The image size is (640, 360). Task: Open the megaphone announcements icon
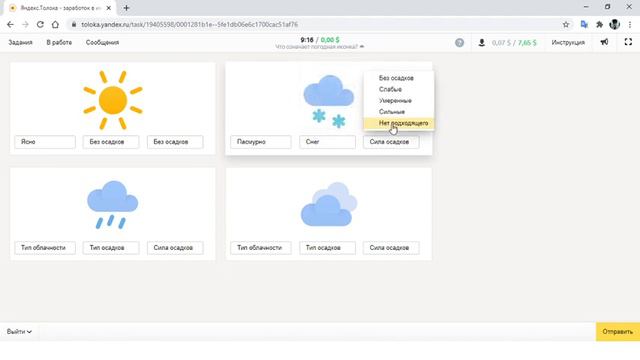click(604, 42)
